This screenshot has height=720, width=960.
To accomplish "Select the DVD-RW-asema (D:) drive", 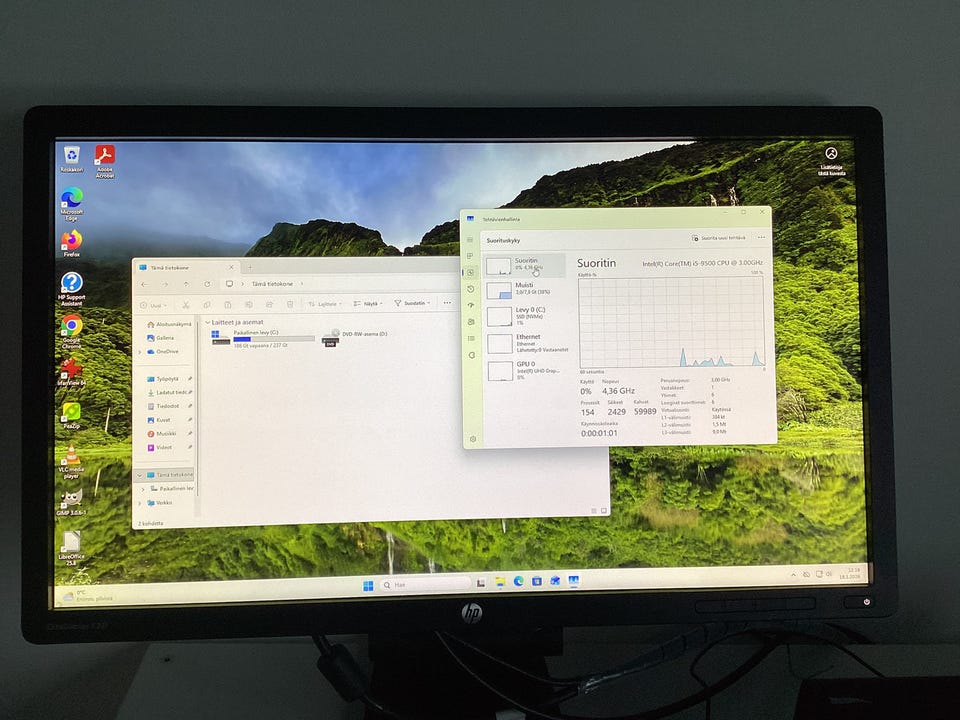I will (355, 337).
